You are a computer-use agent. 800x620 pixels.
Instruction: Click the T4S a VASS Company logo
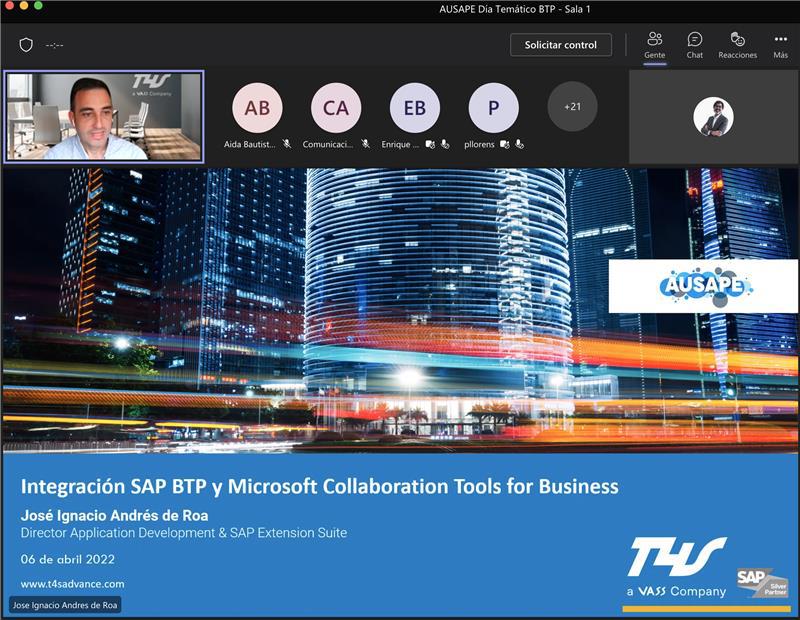tap(677, 567)
